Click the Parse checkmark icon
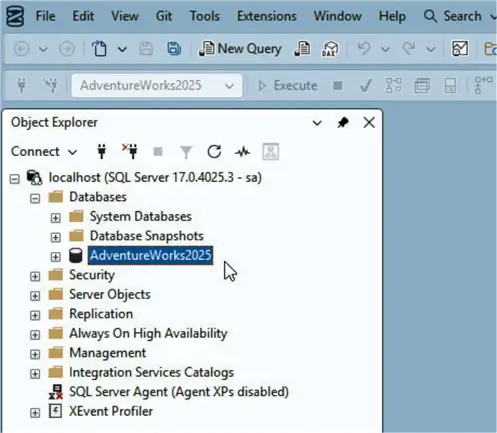Screen dimensions: 497x433 366,86
